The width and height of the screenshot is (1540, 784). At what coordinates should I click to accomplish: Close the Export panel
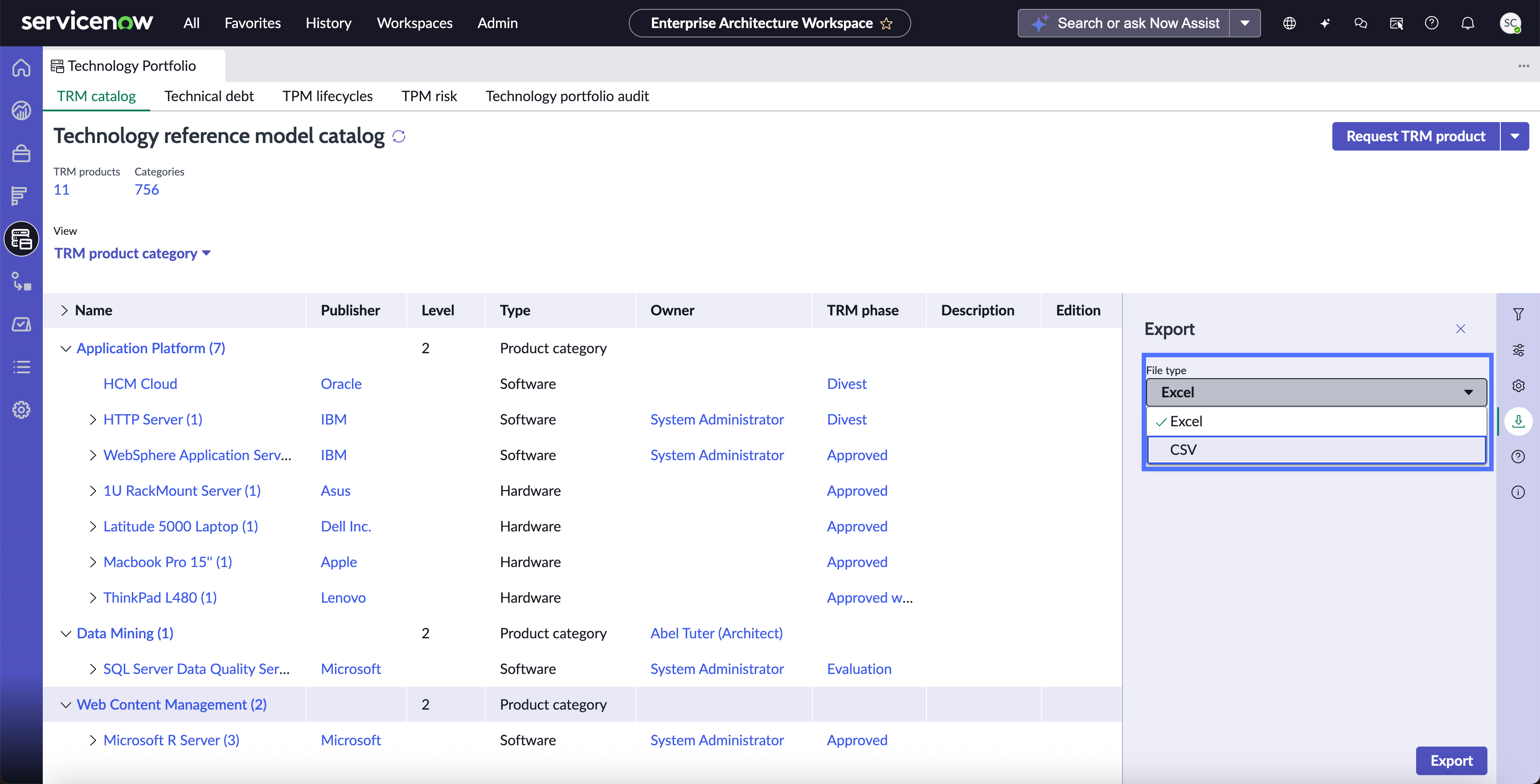click(1461, 329)
